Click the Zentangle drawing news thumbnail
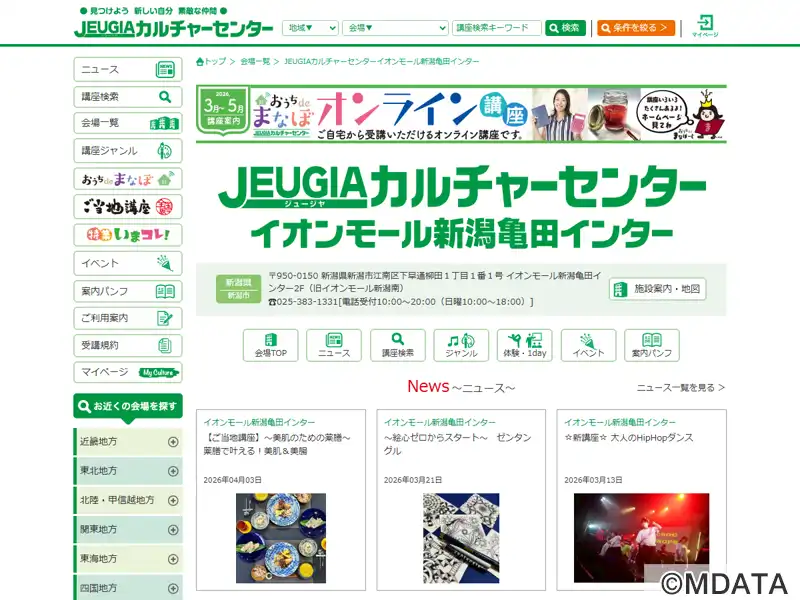 tap(461, 538)
